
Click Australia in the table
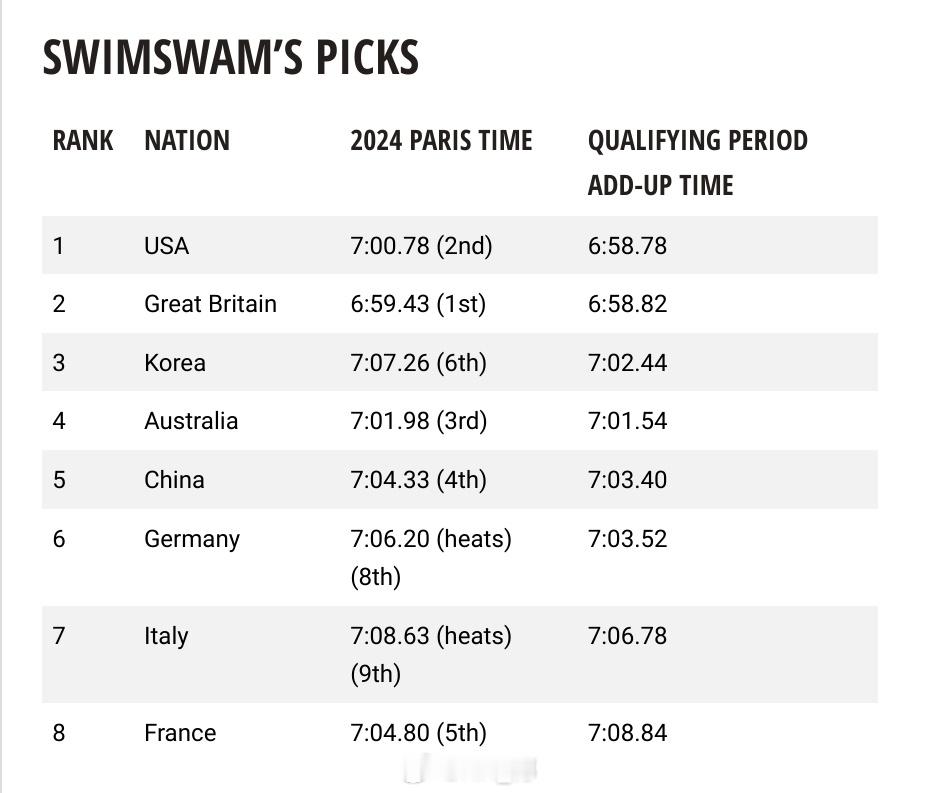(x=191, y=421)
